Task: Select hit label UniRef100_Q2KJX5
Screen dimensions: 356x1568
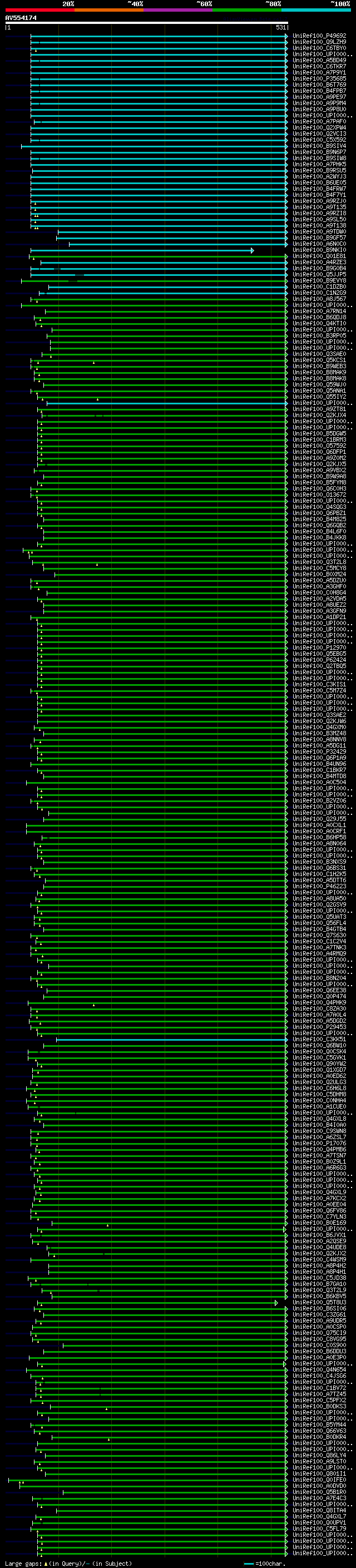Action: pyautogui.click(x=319, y=464)
